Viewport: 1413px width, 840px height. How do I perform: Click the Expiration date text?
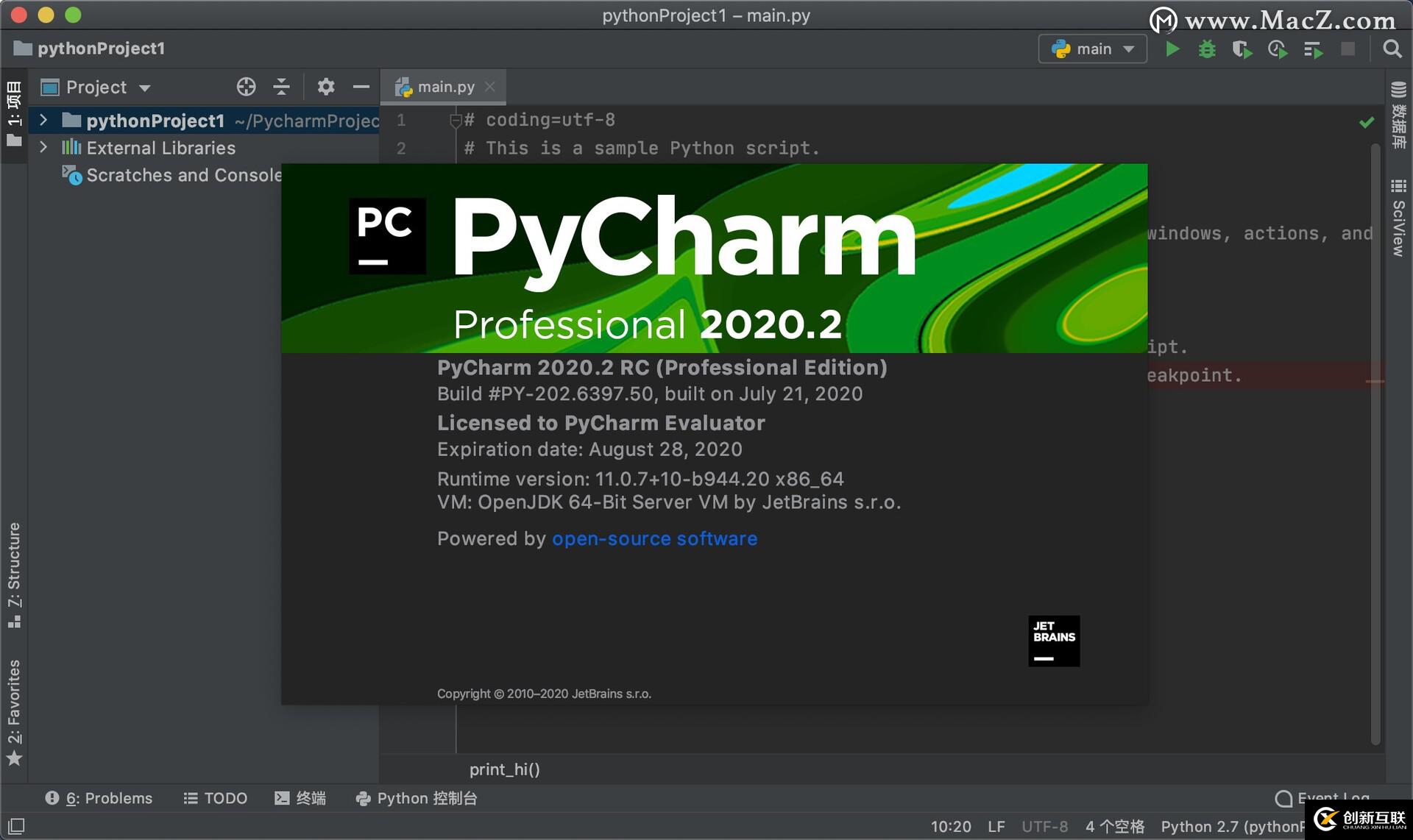coord(589,449)
